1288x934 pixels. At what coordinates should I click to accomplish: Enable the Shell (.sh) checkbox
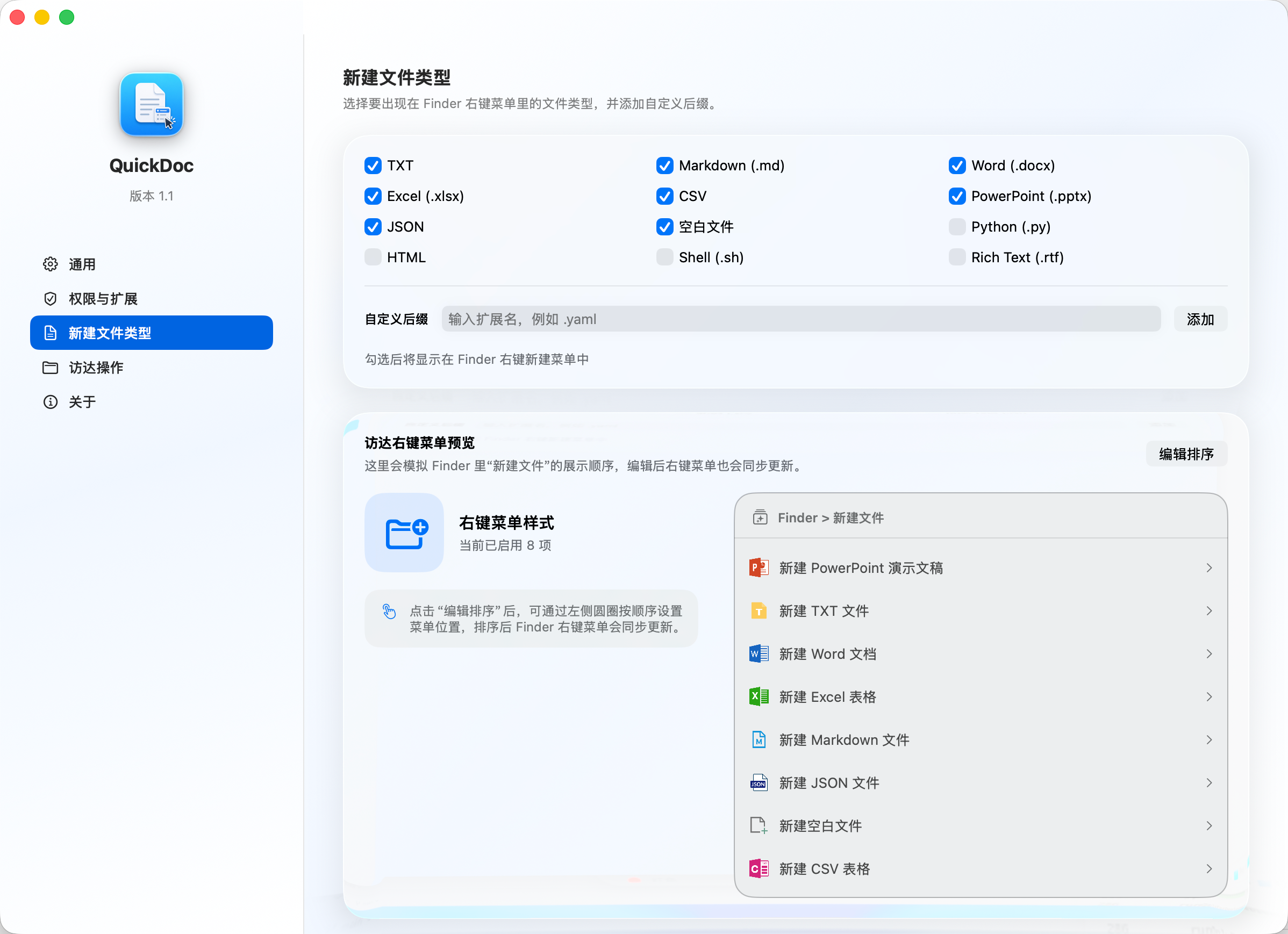[665, 257]
